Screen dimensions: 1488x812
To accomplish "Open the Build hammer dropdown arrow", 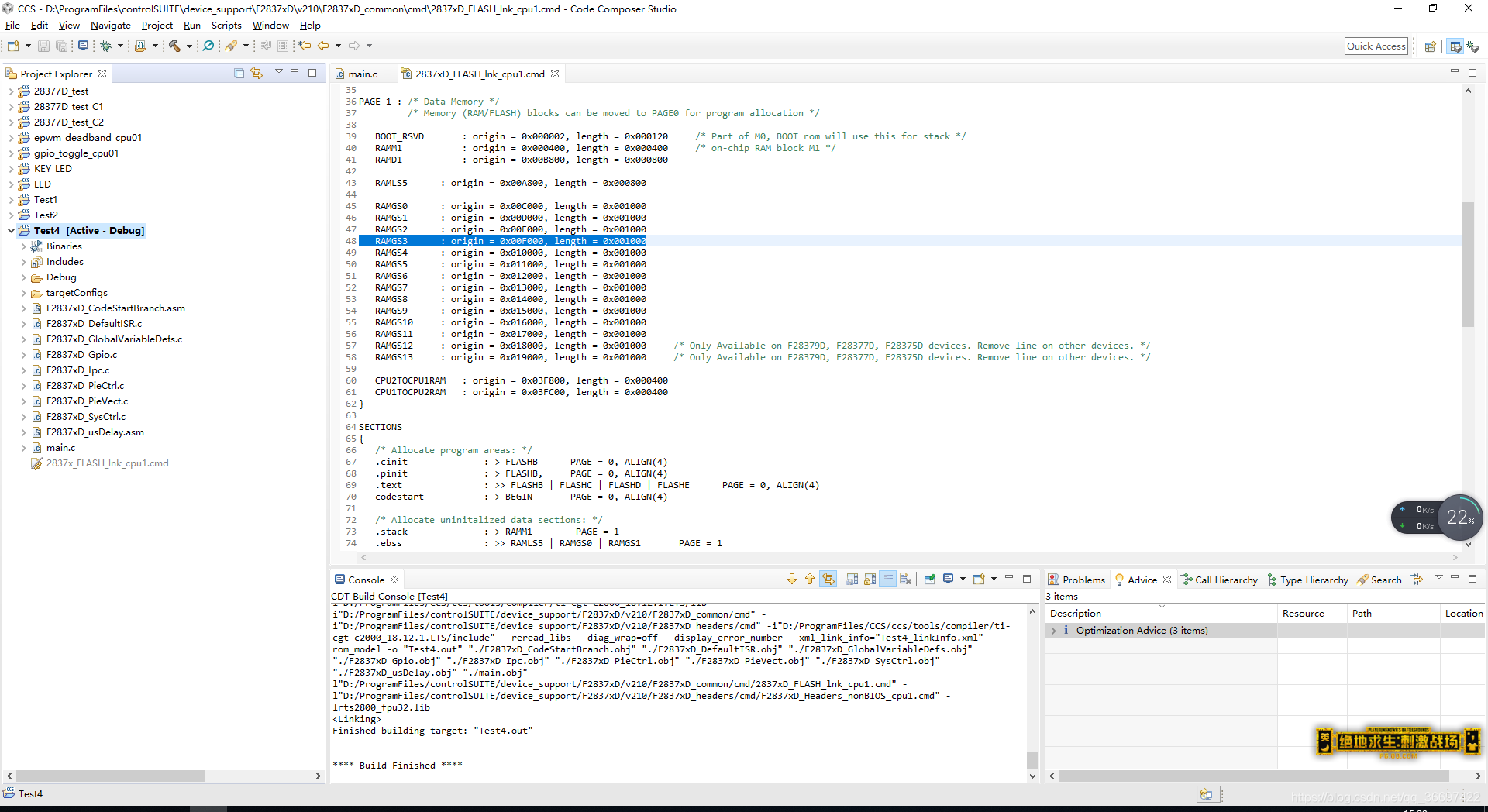I will coord(189,46).
